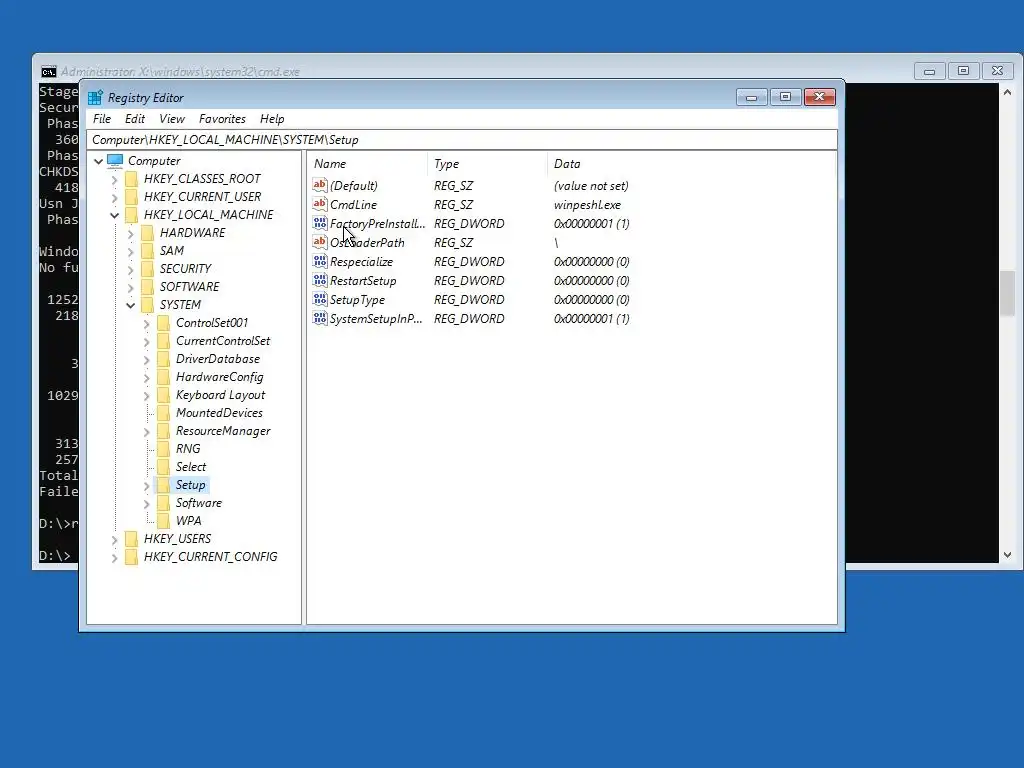
Task: Collapse the Computer root node
Action: coord(99,161)
